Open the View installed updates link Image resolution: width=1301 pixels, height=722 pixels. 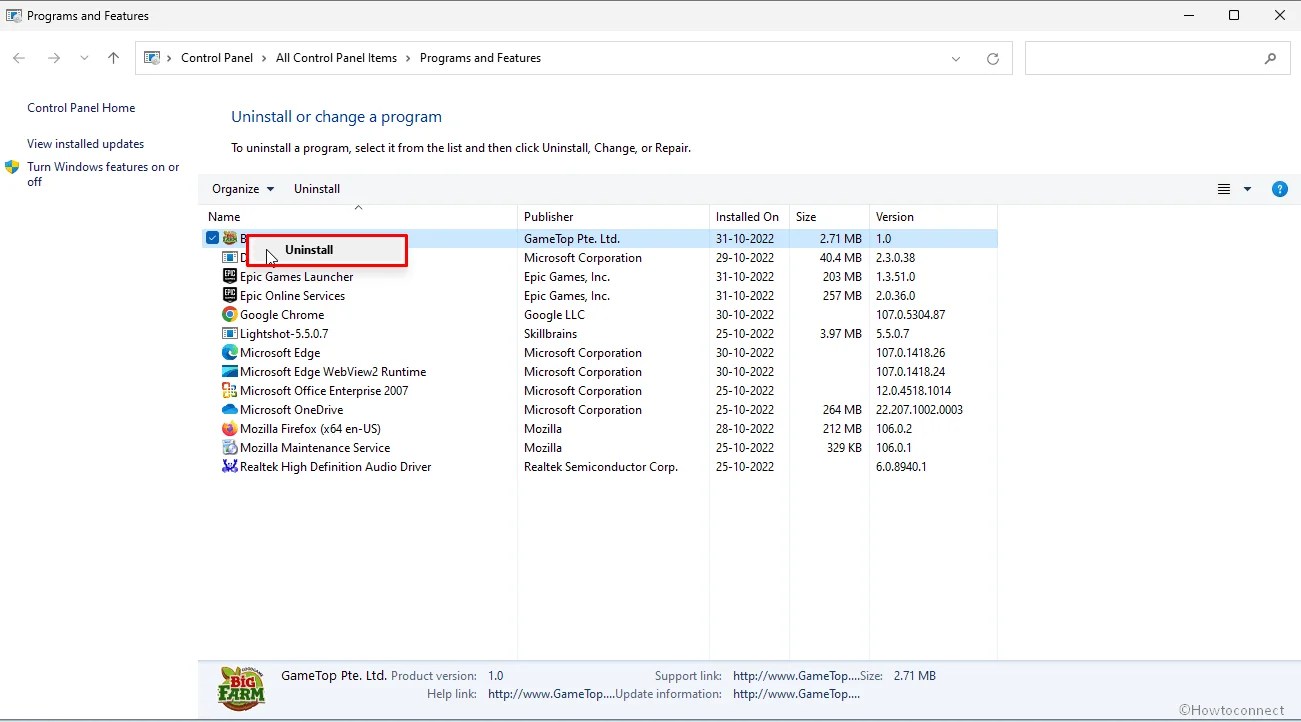pyautogui.click(x=84, y=143)
